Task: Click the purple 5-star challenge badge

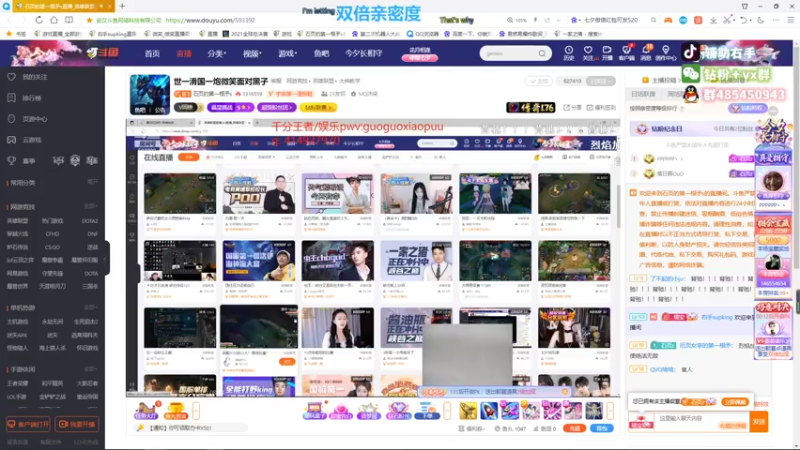Action: click(x=230, y=108)
